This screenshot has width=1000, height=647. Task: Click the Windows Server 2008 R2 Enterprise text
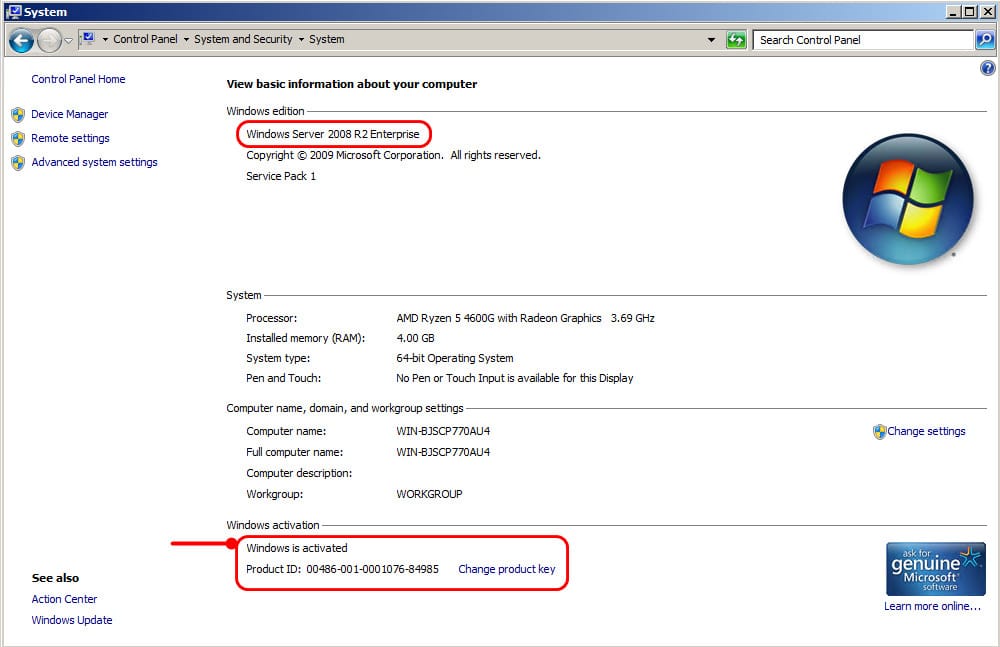(333, 134)
